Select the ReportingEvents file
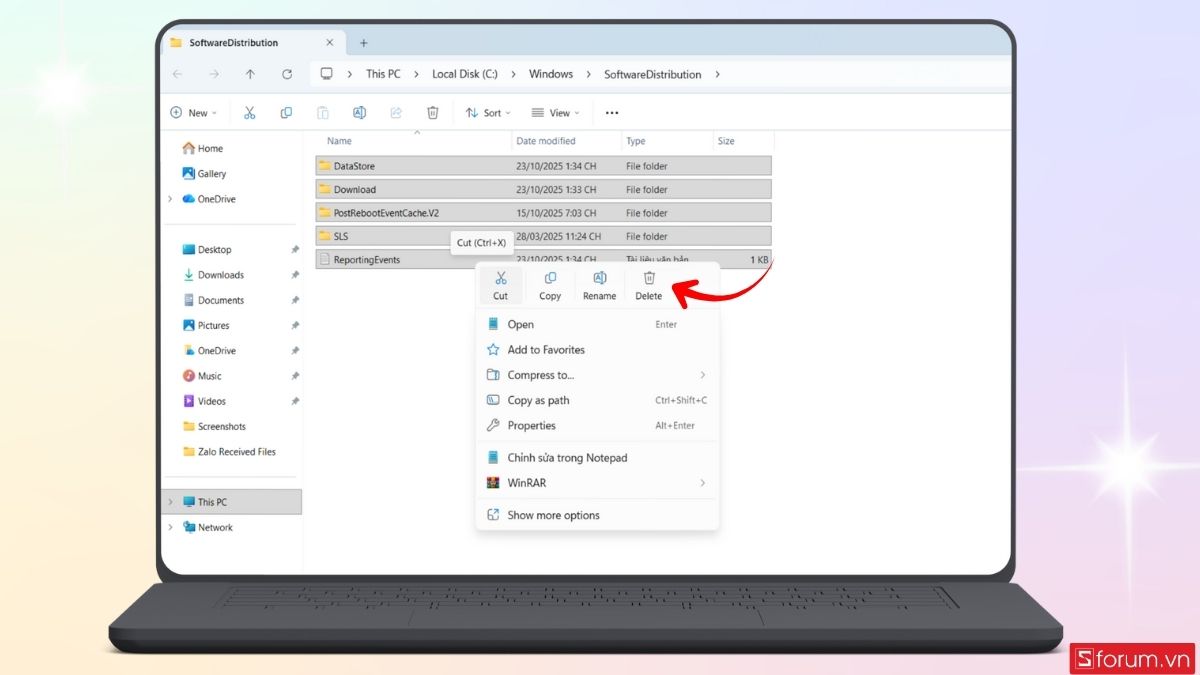1200x675 pixels. click(x=544, y=259)
